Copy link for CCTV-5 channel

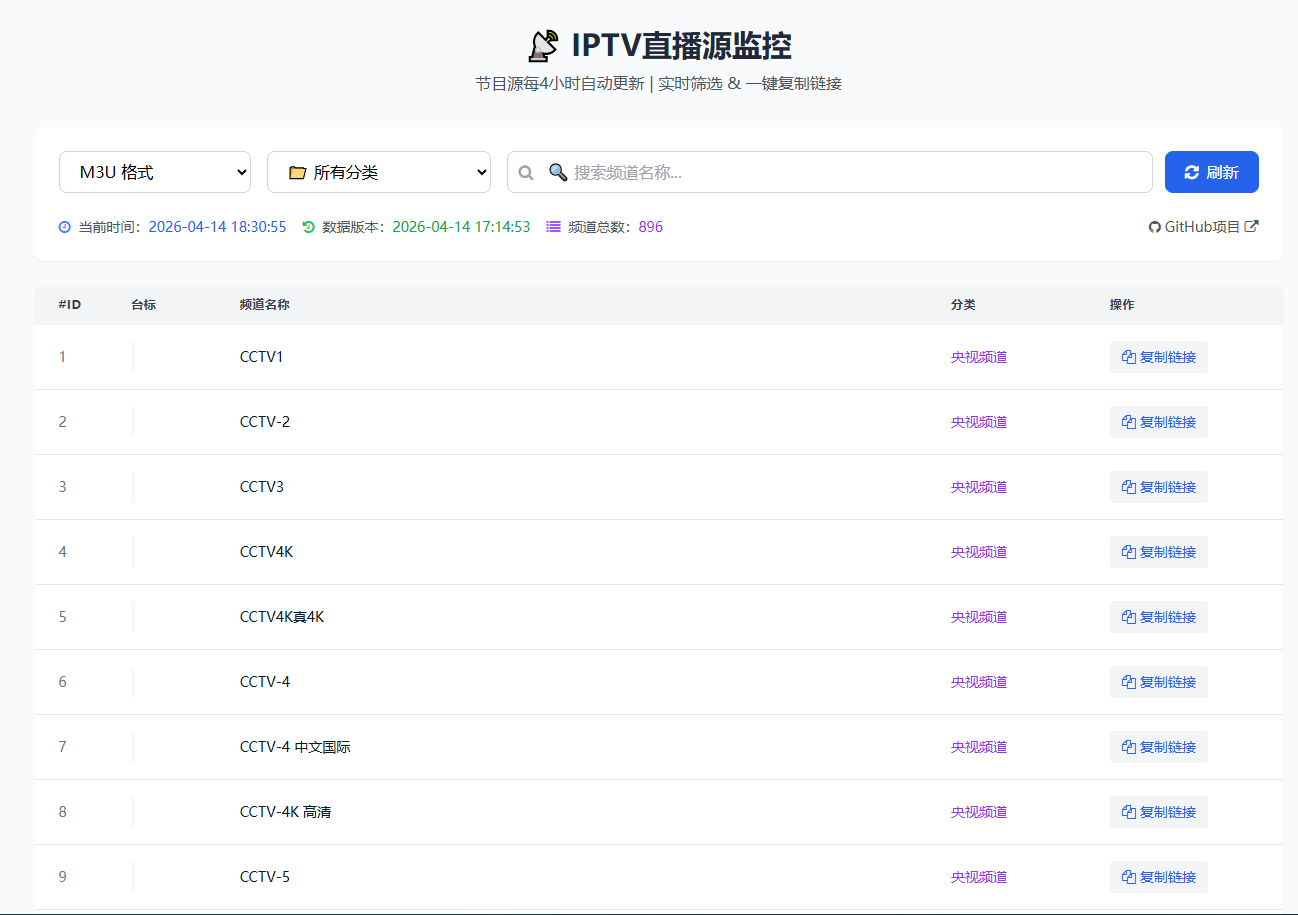click(x=1159, y=877)
